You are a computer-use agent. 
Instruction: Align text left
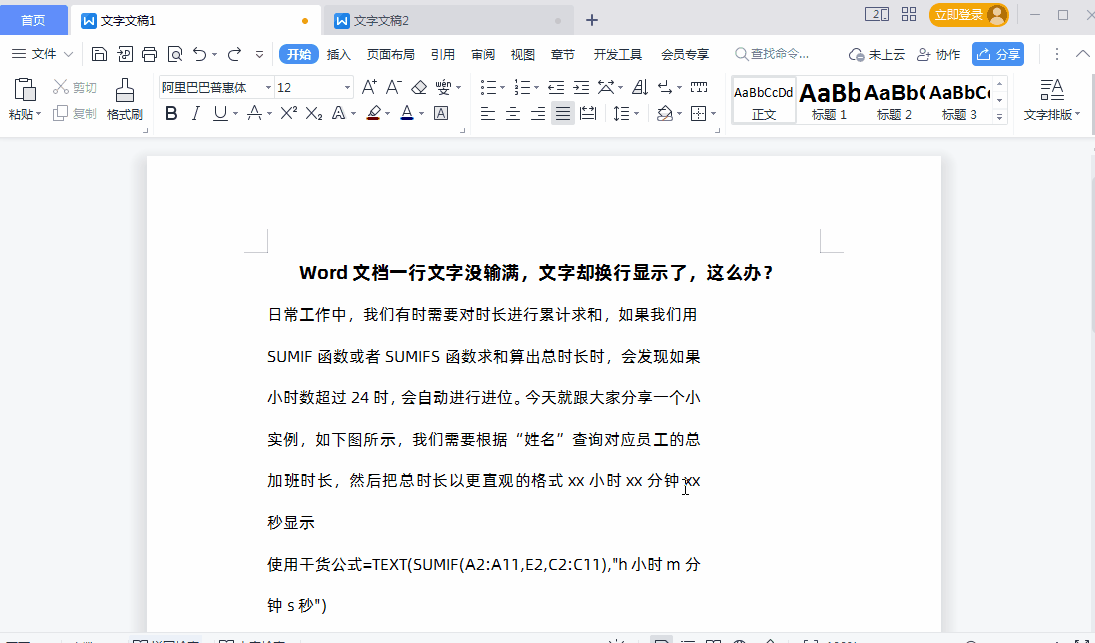click(487, 113)
